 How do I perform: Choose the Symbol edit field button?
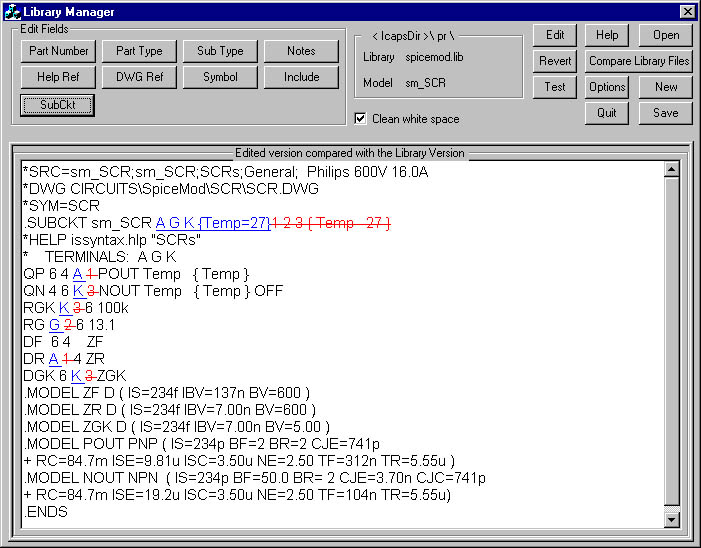click(220, 77)
